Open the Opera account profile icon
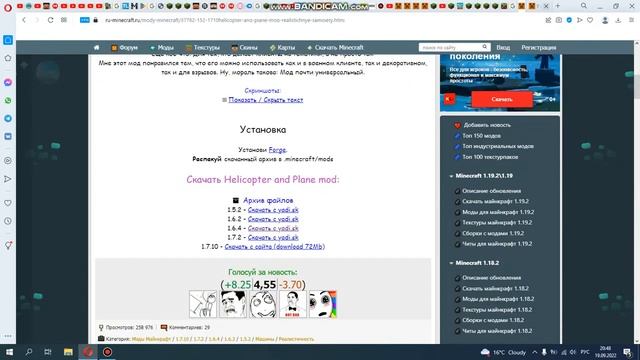Viewport: 640px width, 360px height. point(605,20)
